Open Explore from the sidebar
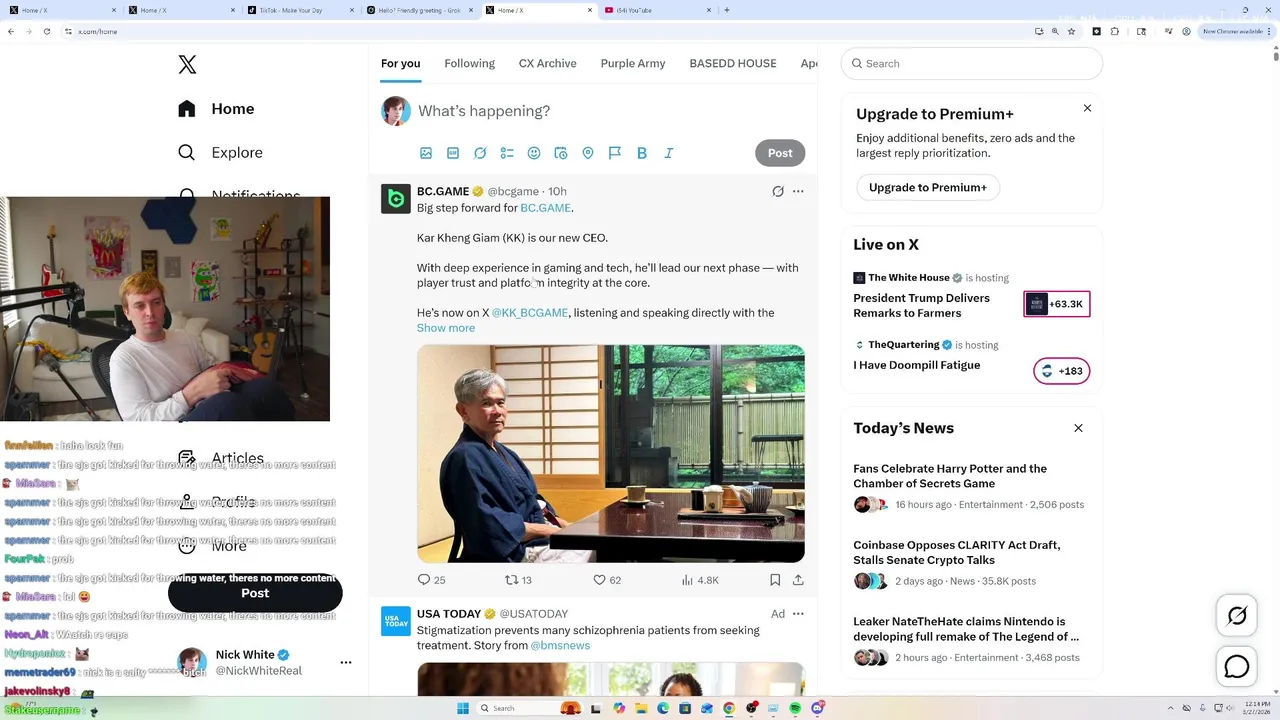Screen dimensions: 1280x720 click(x=220, y=153)
